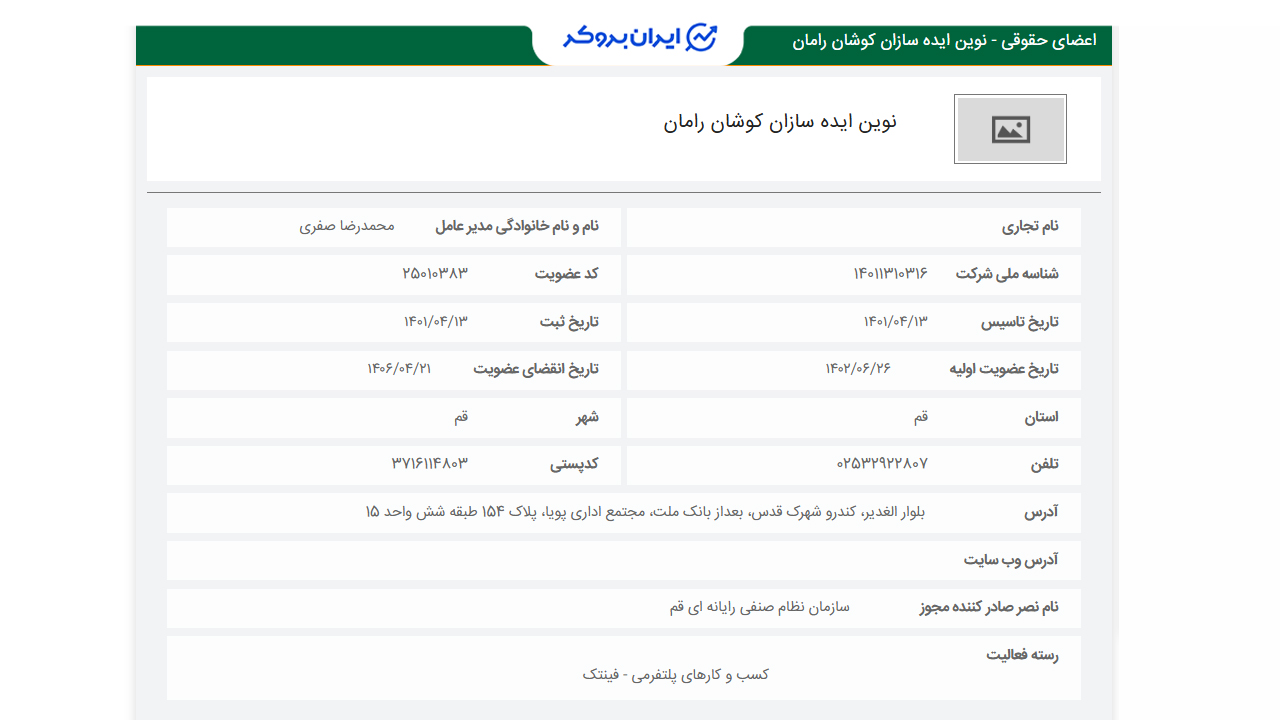Viewport: 1280px width, 720px height.
Task: Click the رسته فعالیت label
Action: pos(1022,656)
